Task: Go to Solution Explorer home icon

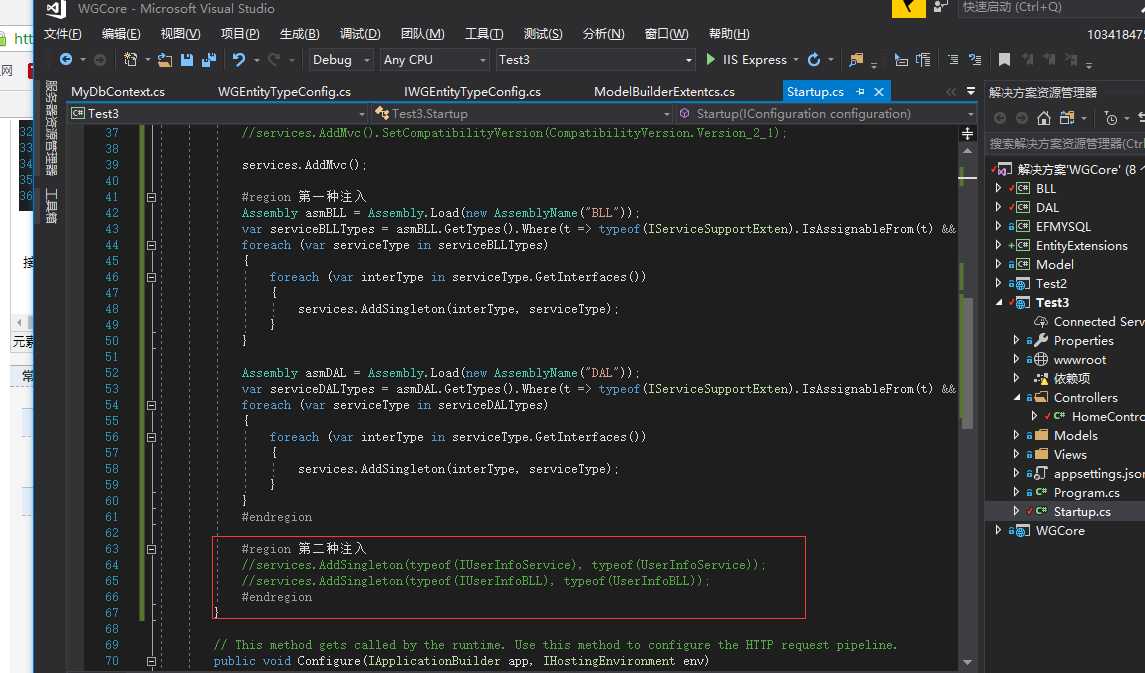Action: click(1044, 118)
